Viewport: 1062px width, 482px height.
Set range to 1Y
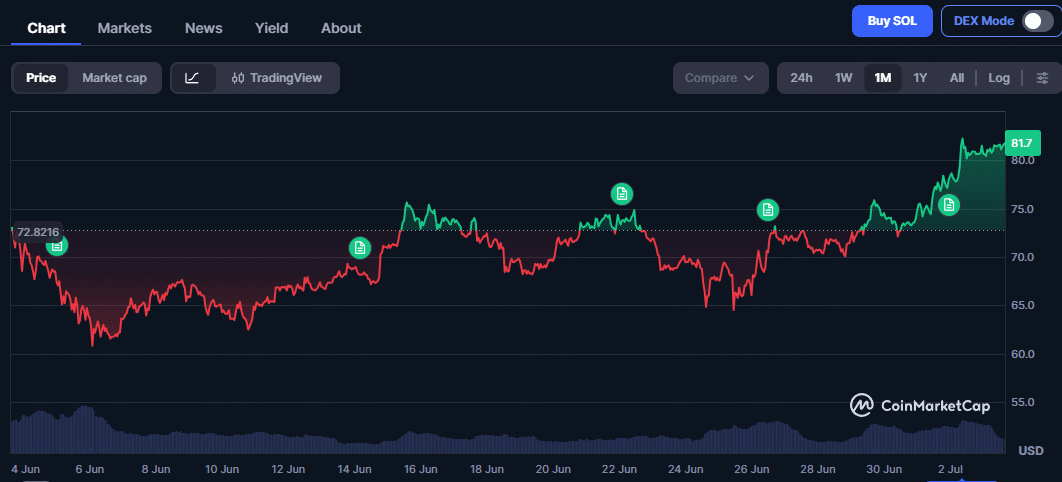[920, 78]
